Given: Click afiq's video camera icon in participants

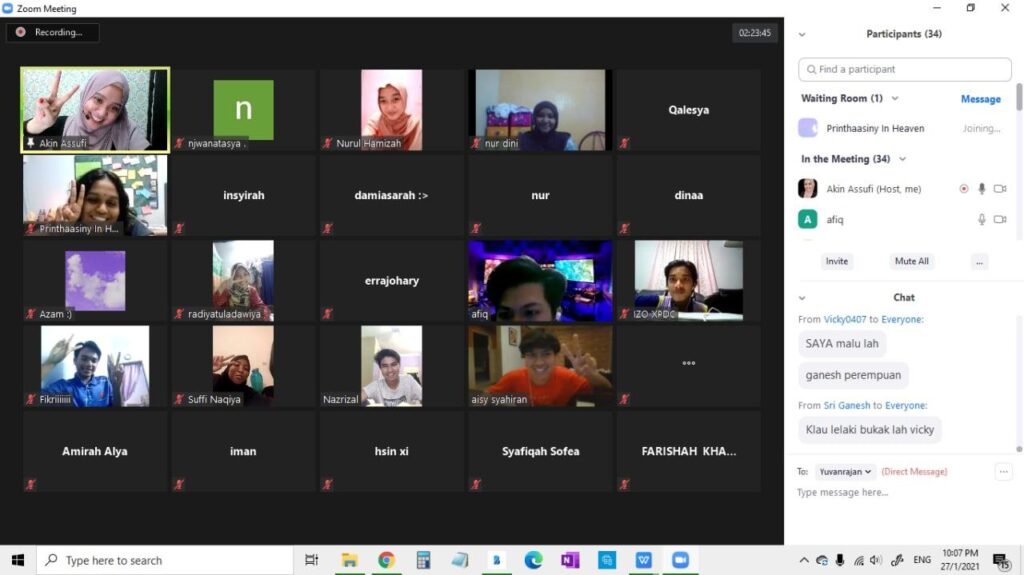Looking at the screenshot, I should coord(1000,219).
